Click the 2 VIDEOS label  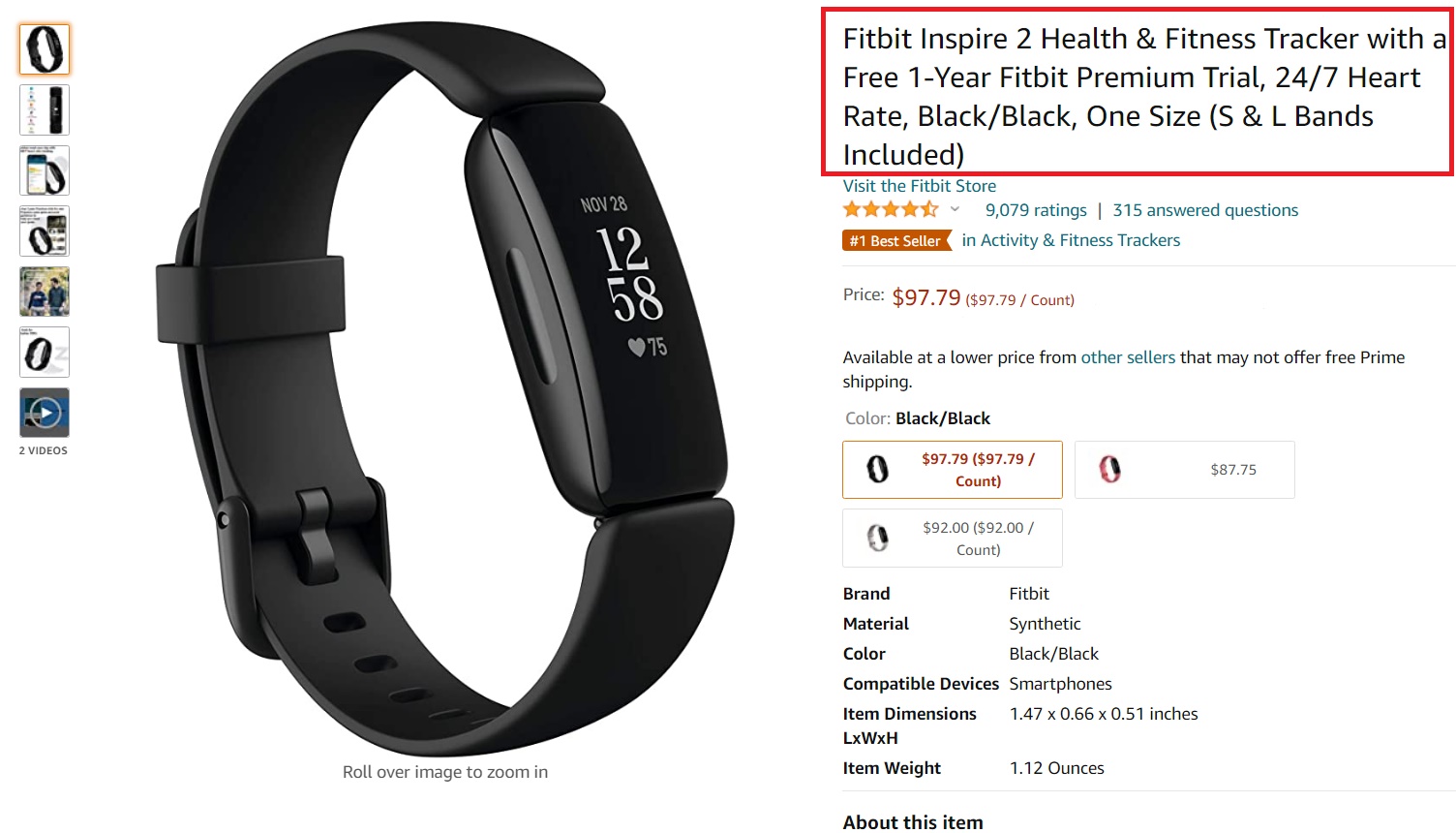44,450
